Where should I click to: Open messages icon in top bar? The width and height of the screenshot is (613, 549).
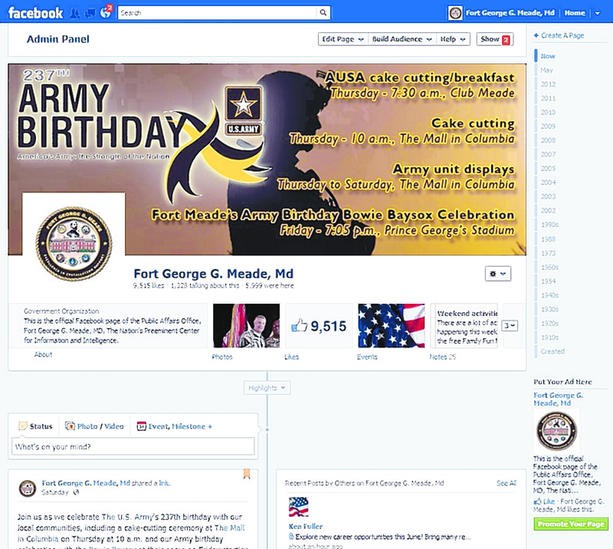tap(90, 13)
